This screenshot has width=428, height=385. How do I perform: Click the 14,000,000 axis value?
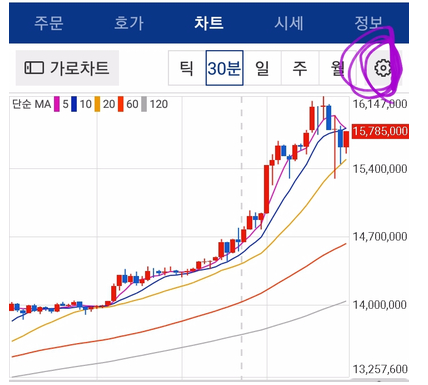point(380,305)
